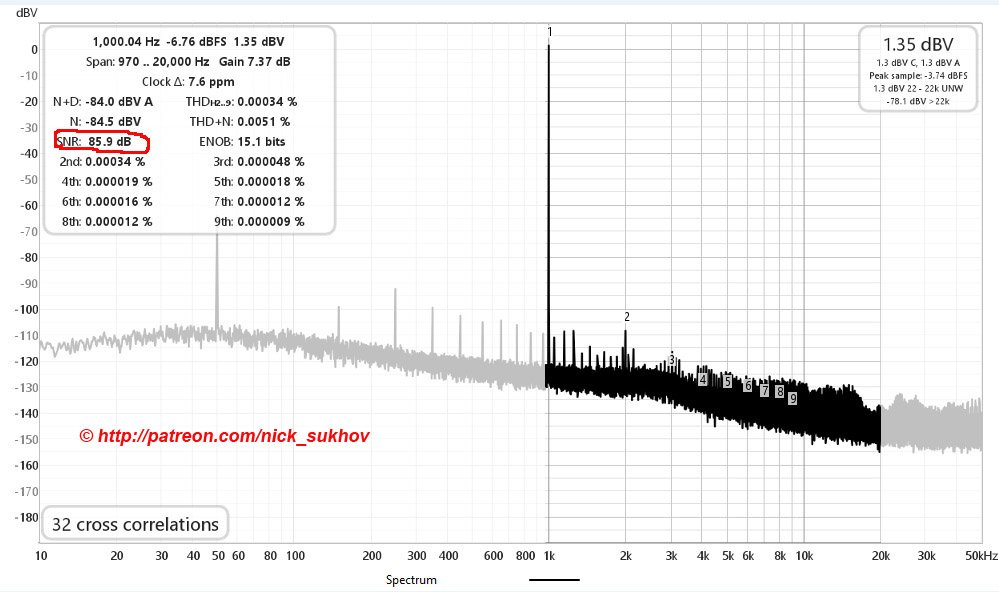
Task: Click the 50 Hz mains peak
Action: [x=217, y=280]
